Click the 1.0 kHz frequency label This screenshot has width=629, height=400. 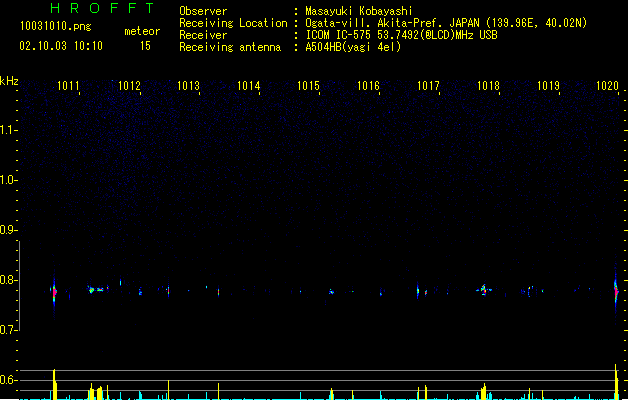(8, 180)
